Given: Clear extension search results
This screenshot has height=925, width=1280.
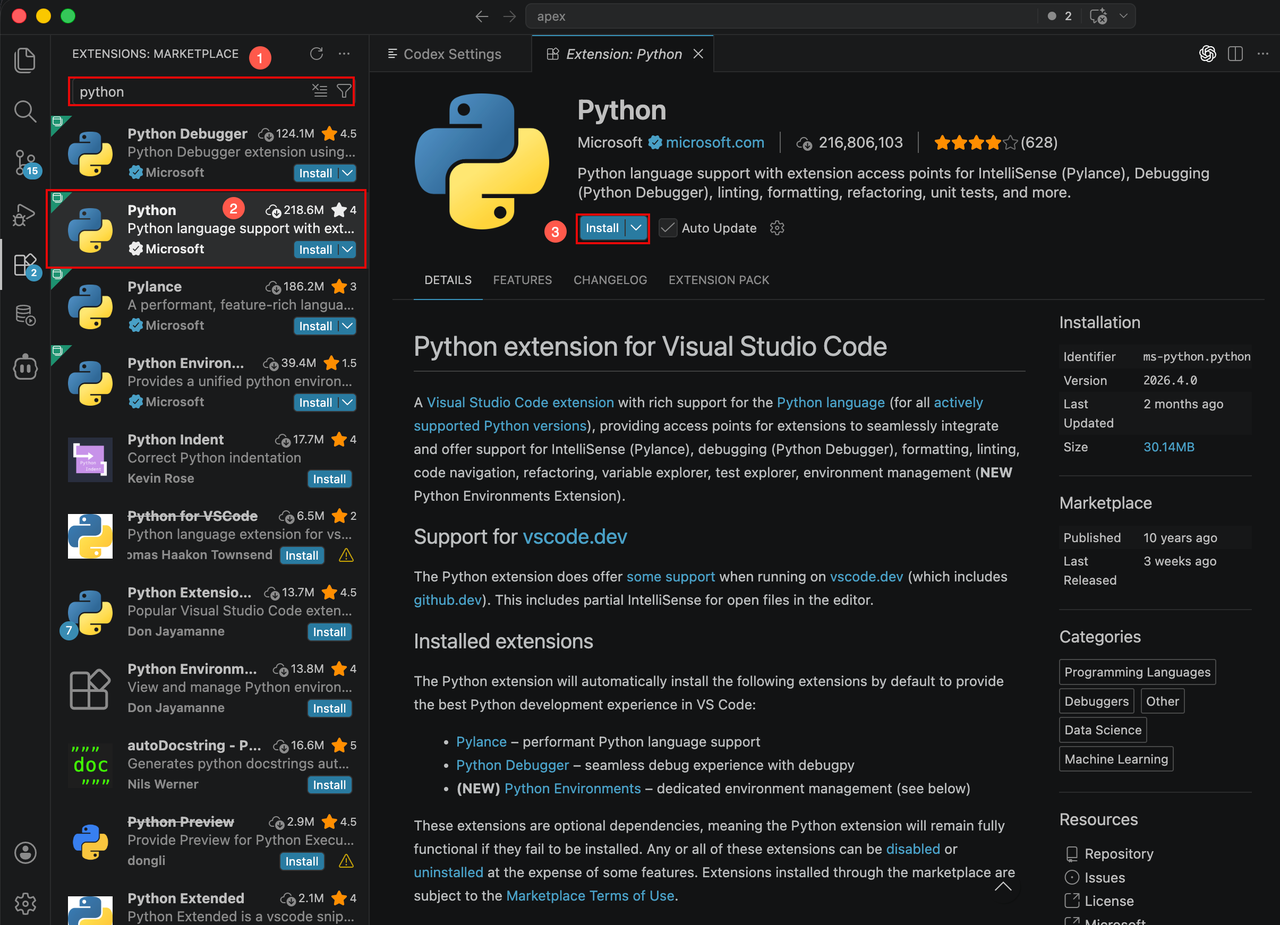Looking at the screenshot, I should pos(319,91).
